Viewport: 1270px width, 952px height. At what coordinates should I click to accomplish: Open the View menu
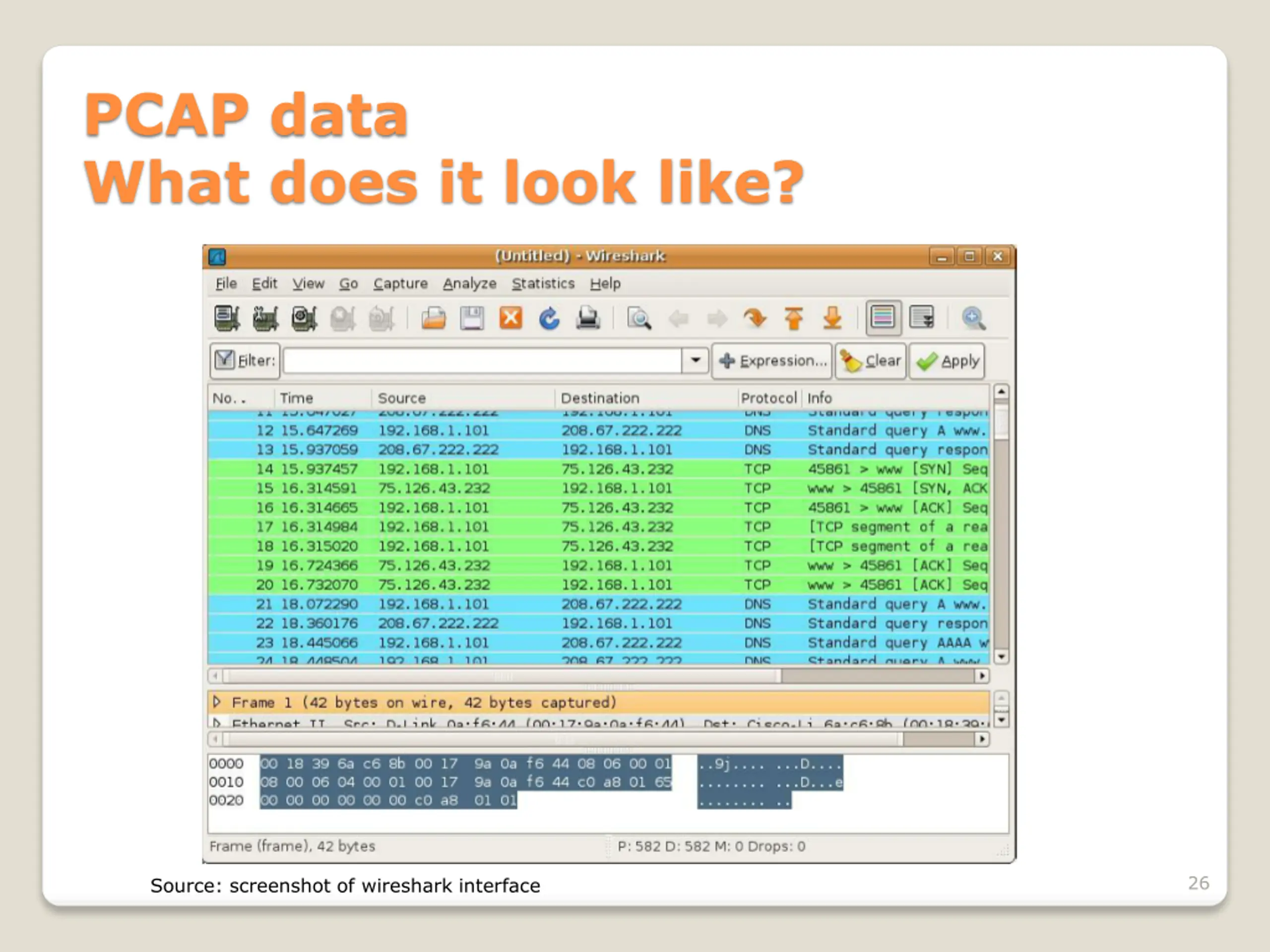click(x=308, y=284)
